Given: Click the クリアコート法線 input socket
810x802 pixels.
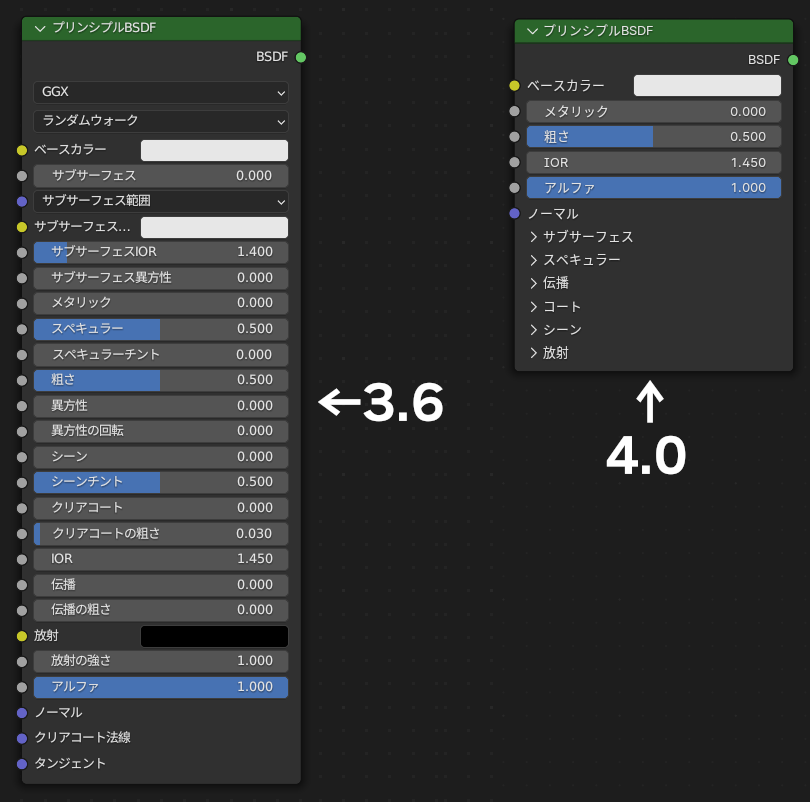Looking at the screenshot, I should (22, 738).
